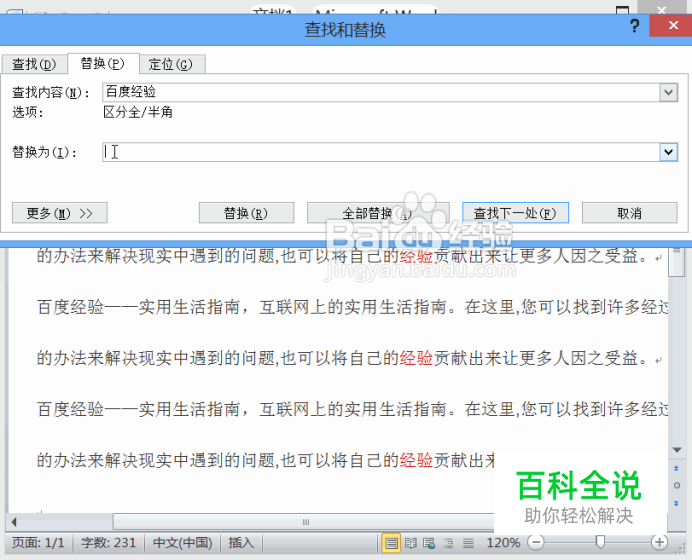Click 百度经验 at start of second paragraph
Viewport: 692px width, 560px height.
click(71, 307)
